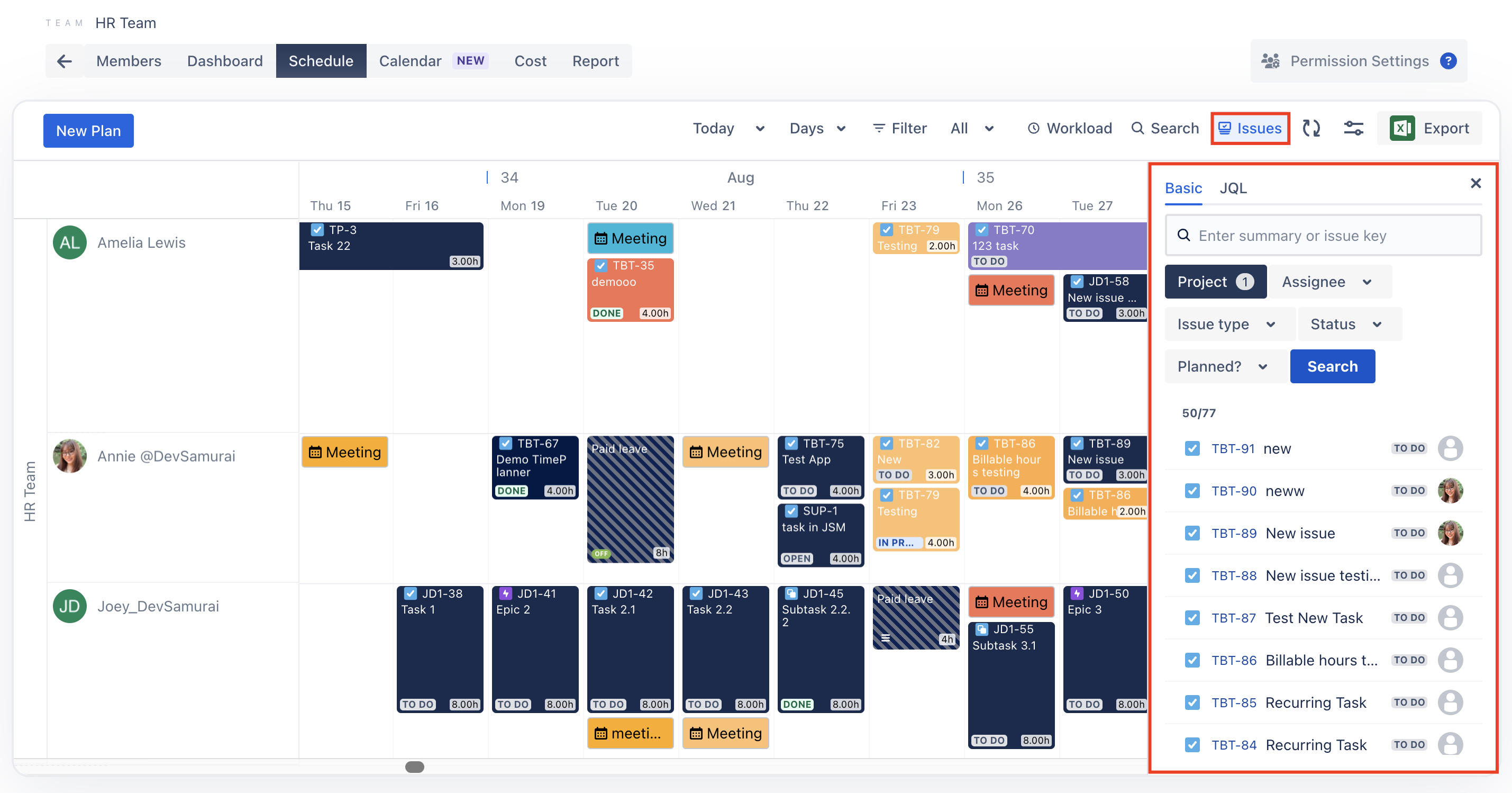
Task: Click the Search magnifier in toolbar
Action: click(1137, 128)
